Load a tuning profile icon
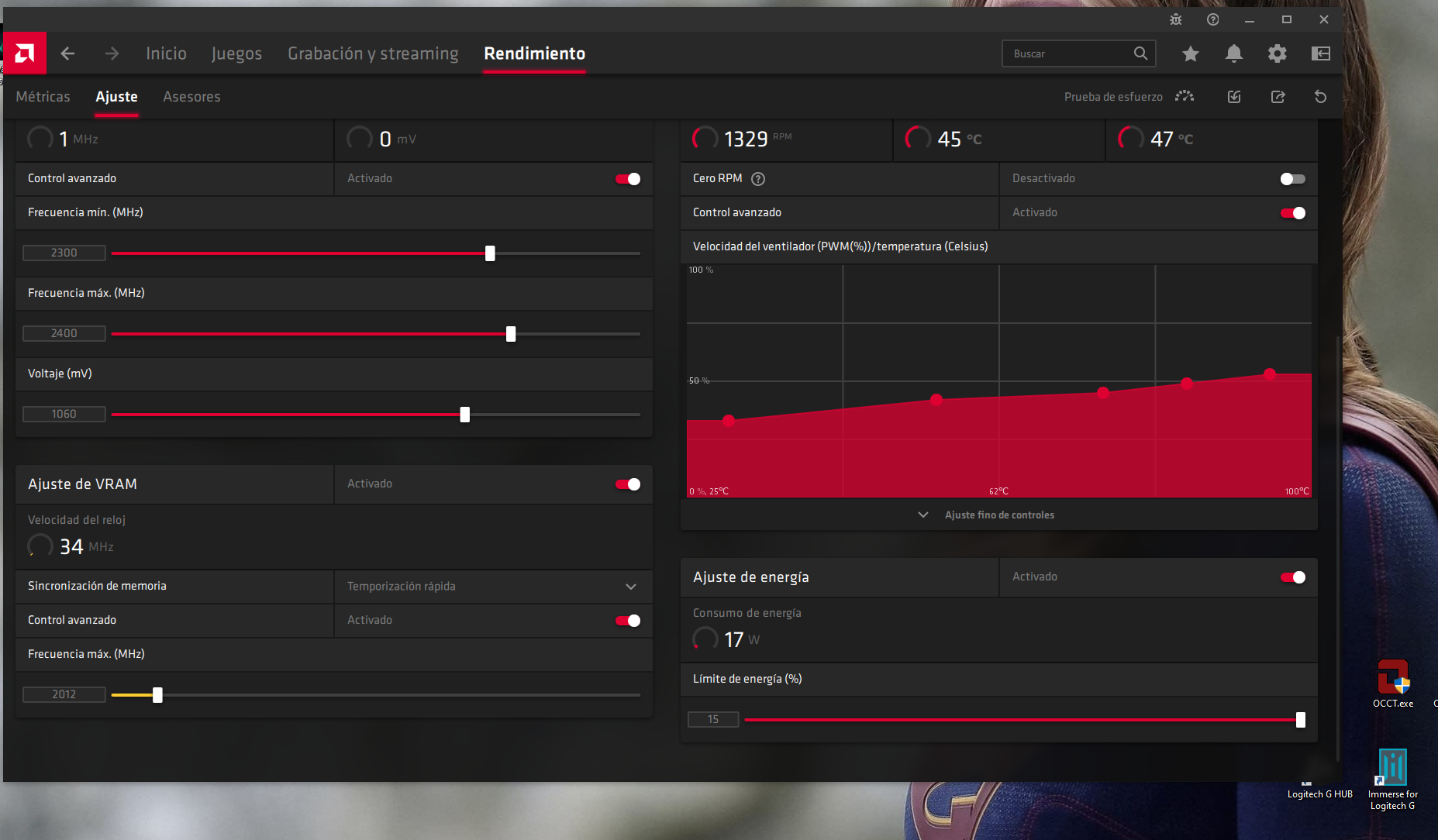Image resolution: width=1438 pixels, height=840 pixels. click(1234, 96)
